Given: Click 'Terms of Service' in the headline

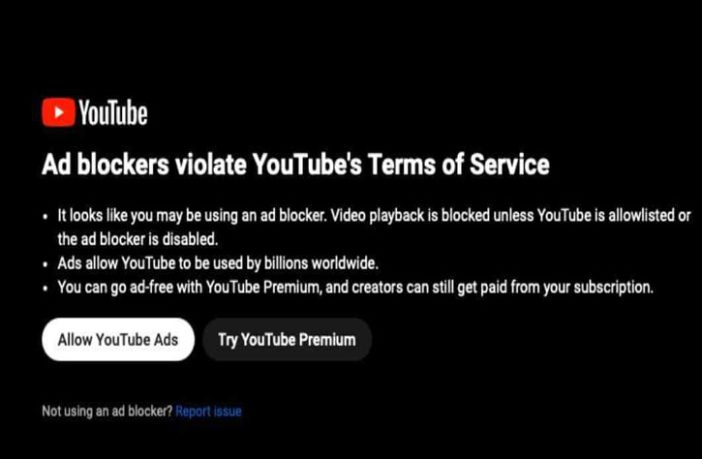Looking at the screenshot, I should coord(459,164).
